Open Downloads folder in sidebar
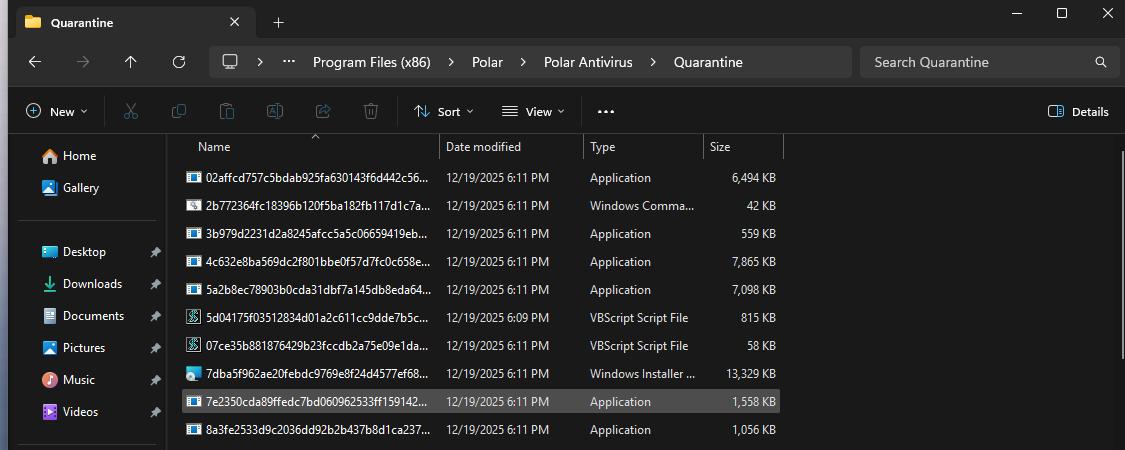Viewport: 1125px width, 450px height. (92, 284)
